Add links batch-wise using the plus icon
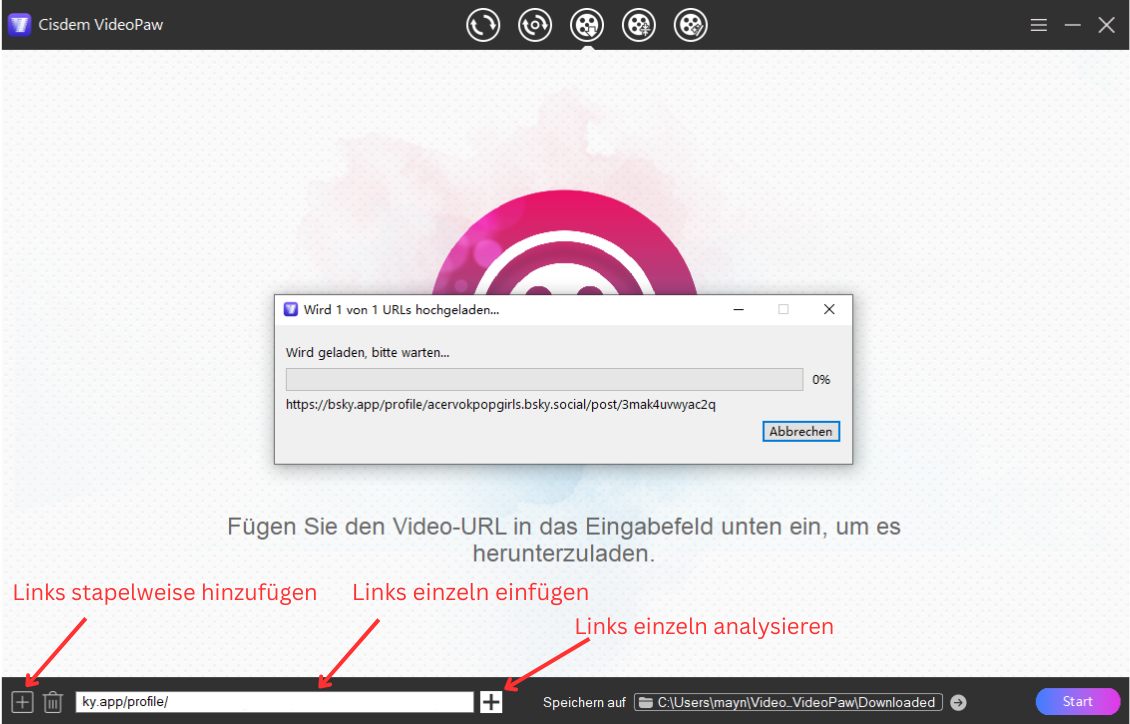Viewport: 1130px width, 724px height. pos(20,702)
